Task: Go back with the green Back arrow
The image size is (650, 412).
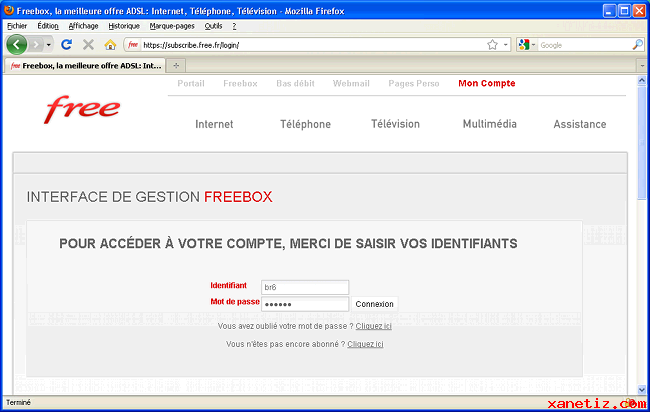Action: point(17,44)
